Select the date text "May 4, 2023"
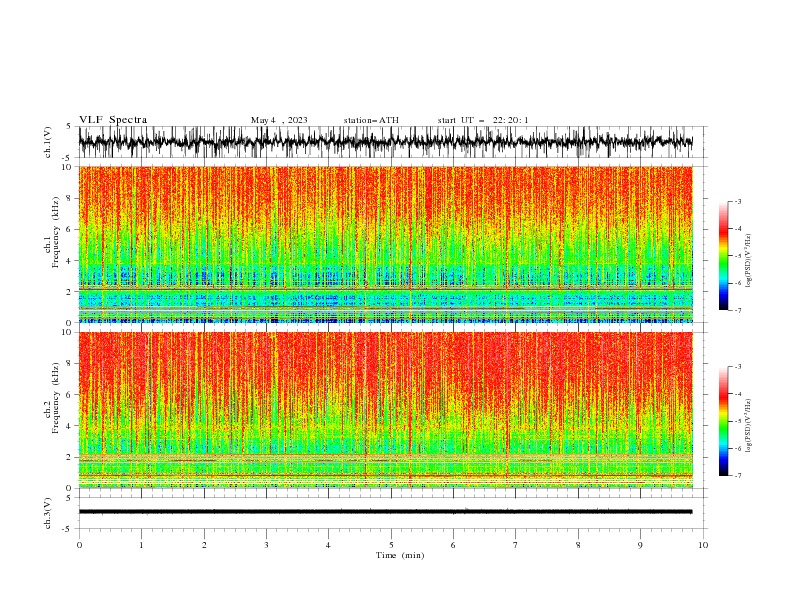The height and width of the screenshot is (612, 792). tap(279, 120)
